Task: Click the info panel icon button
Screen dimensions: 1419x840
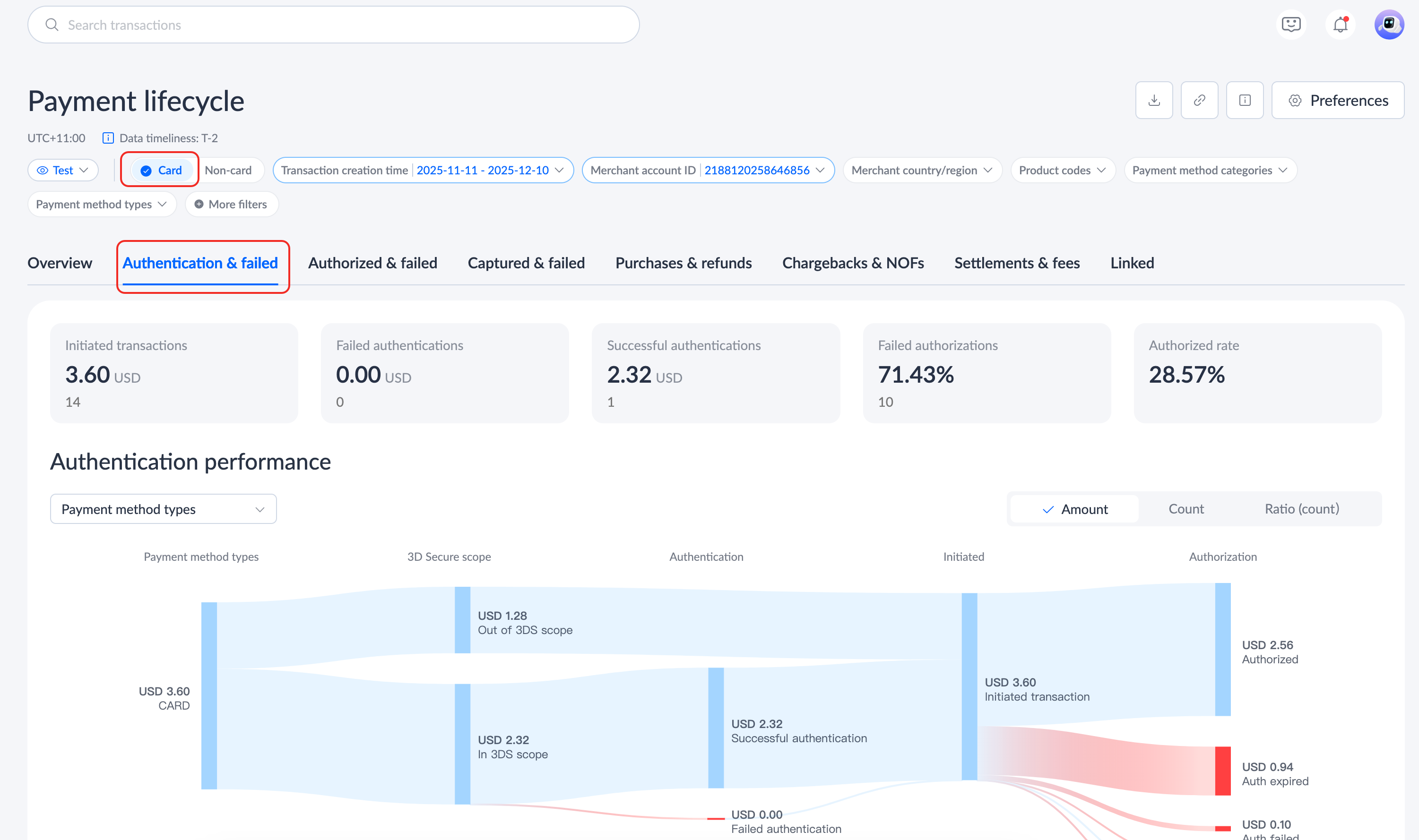Action: (x=1244, y=100)
